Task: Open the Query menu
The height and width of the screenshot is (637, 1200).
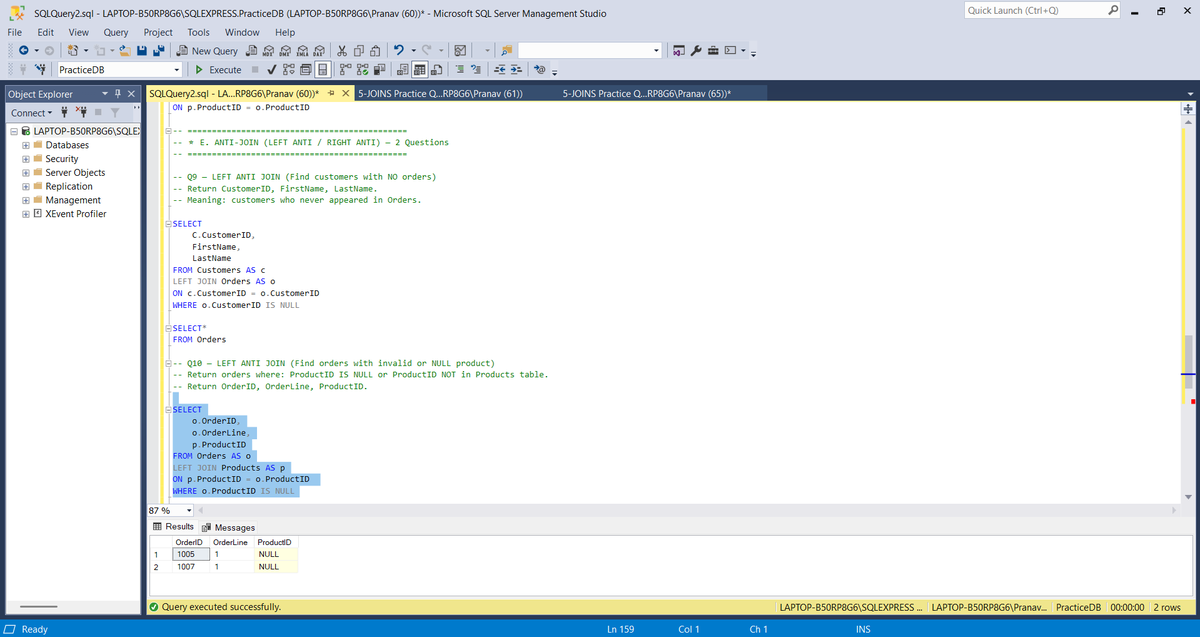Action: 116,32
